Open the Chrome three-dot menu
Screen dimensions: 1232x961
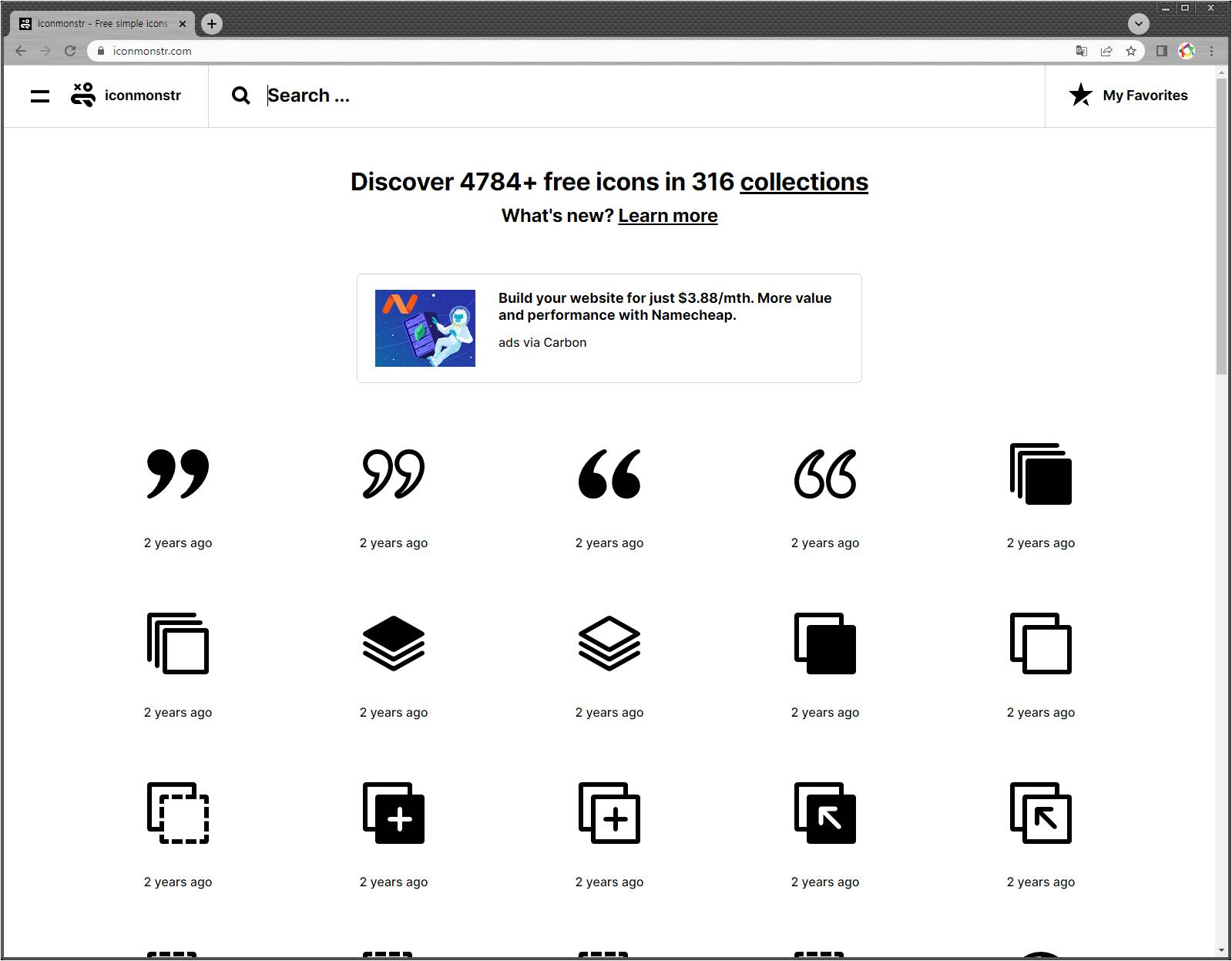[x=1211, y=51]
